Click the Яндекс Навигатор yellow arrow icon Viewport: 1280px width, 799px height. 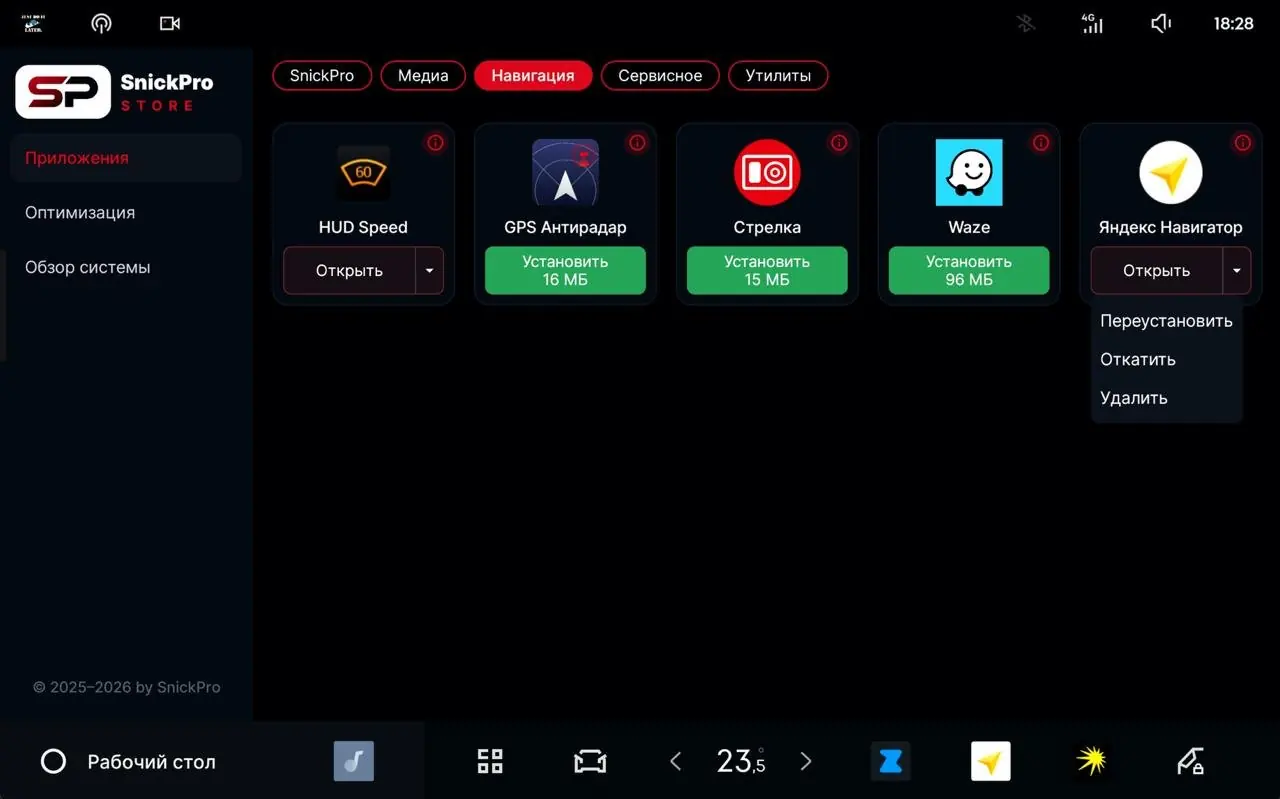point(1171,173)
